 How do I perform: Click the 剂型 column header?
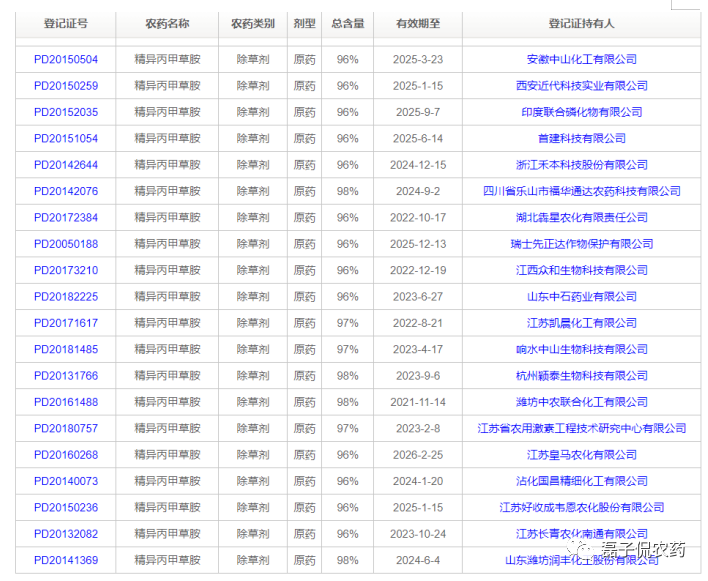[304, 24]
